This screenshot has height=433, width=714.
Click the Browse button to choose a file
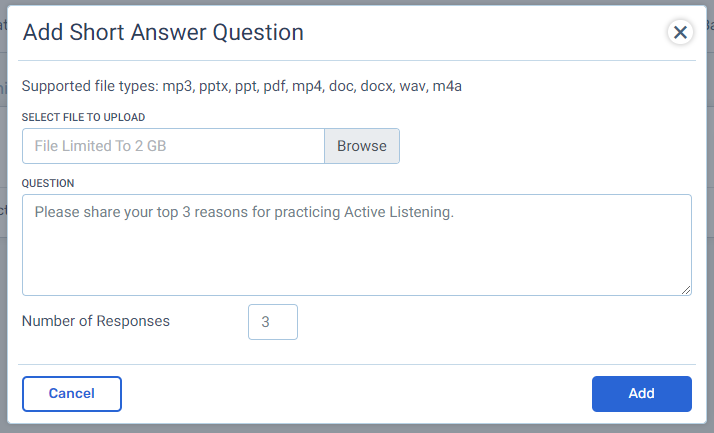(361, 146)
